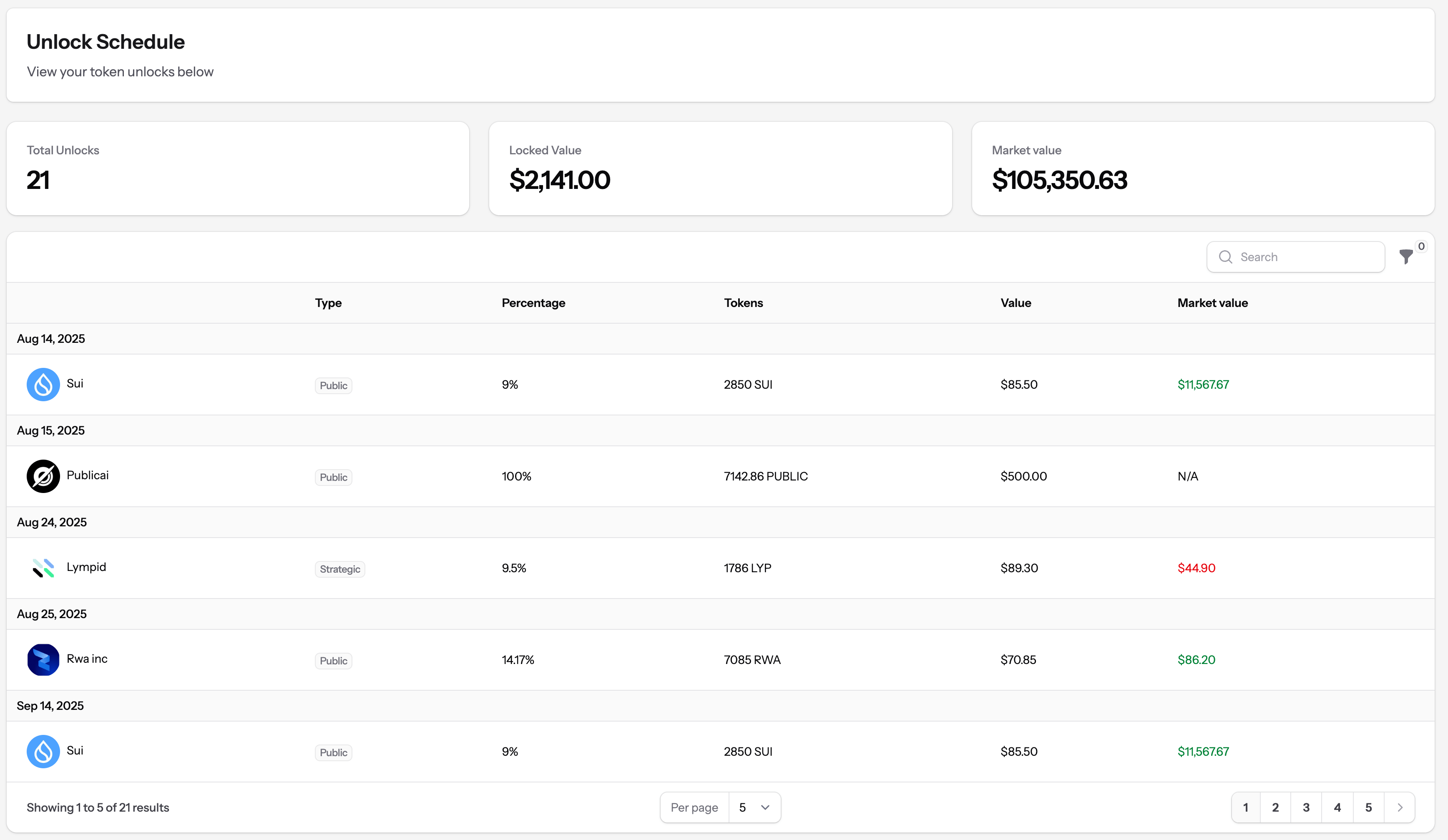The image size is (1448, 840).
Task: Select the current page 1 button
Action: 1245,807
